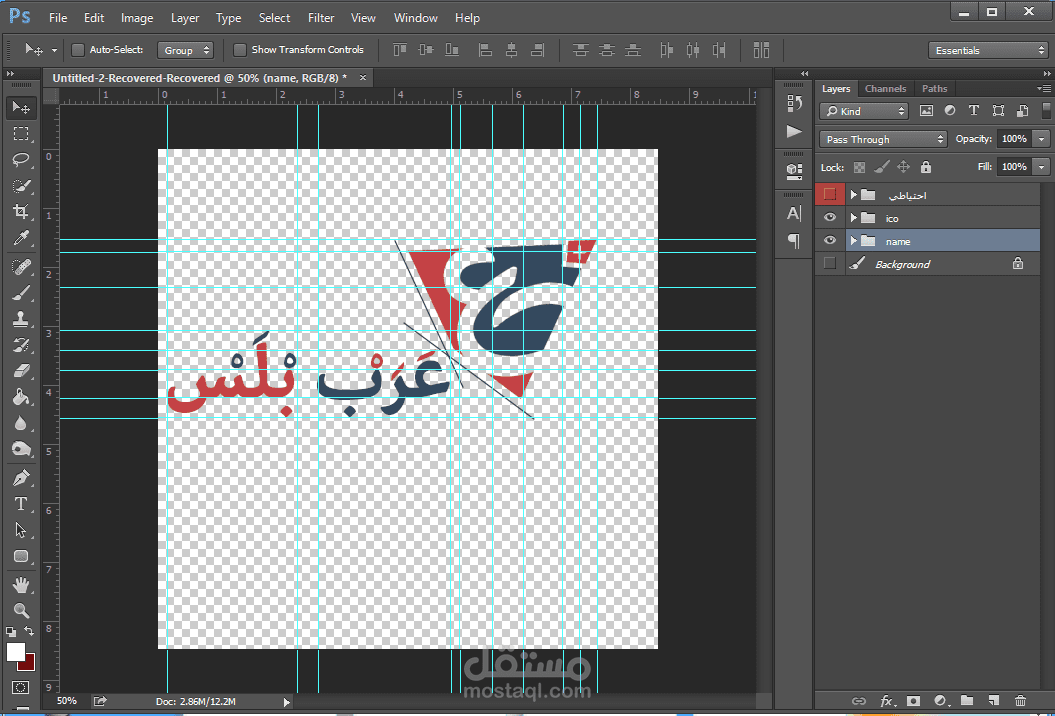Swap foreground and background colors icon

point(29,631)
